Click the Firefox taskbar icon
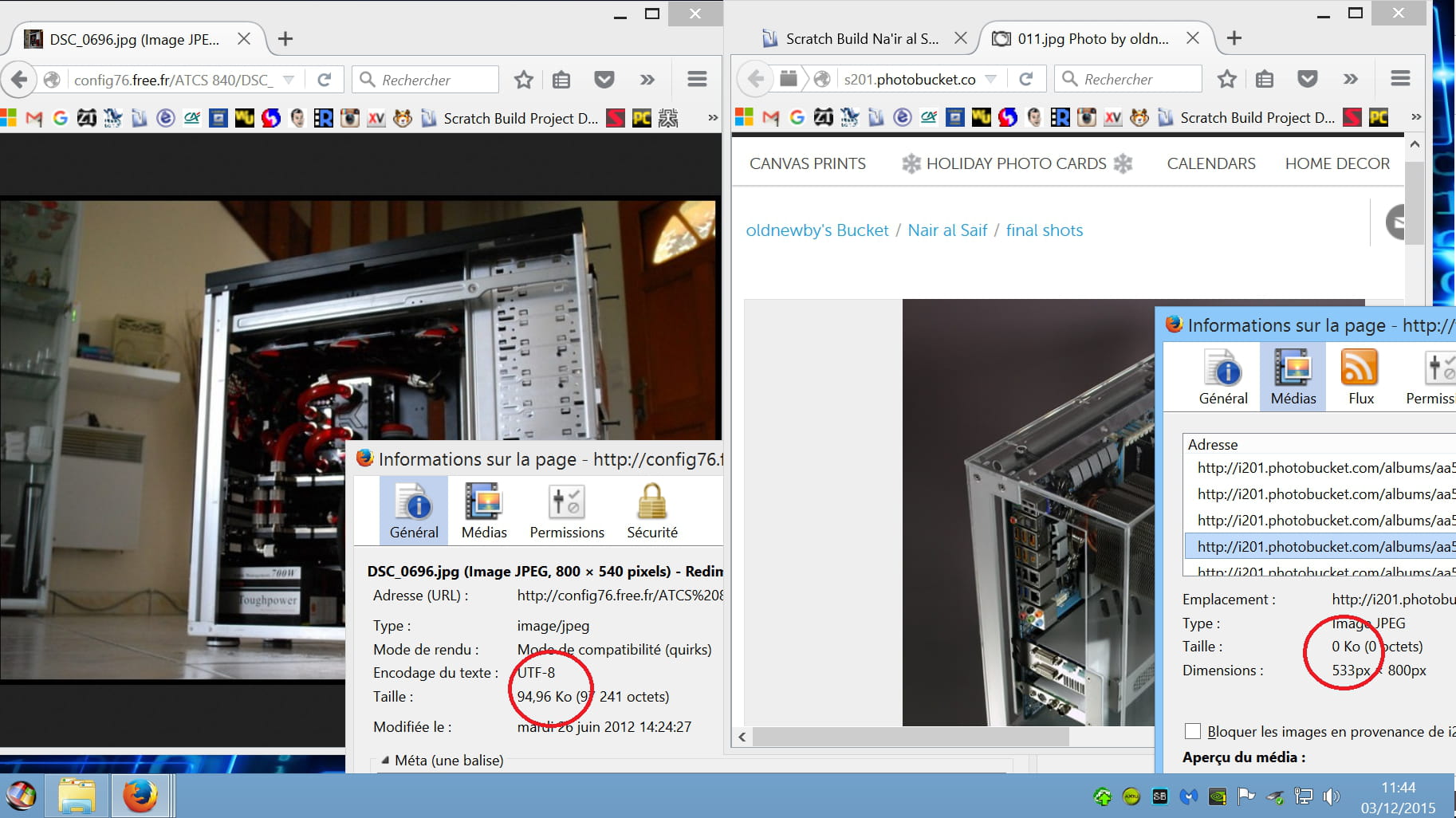This screenshot has height=818, width=1456. 140,795
